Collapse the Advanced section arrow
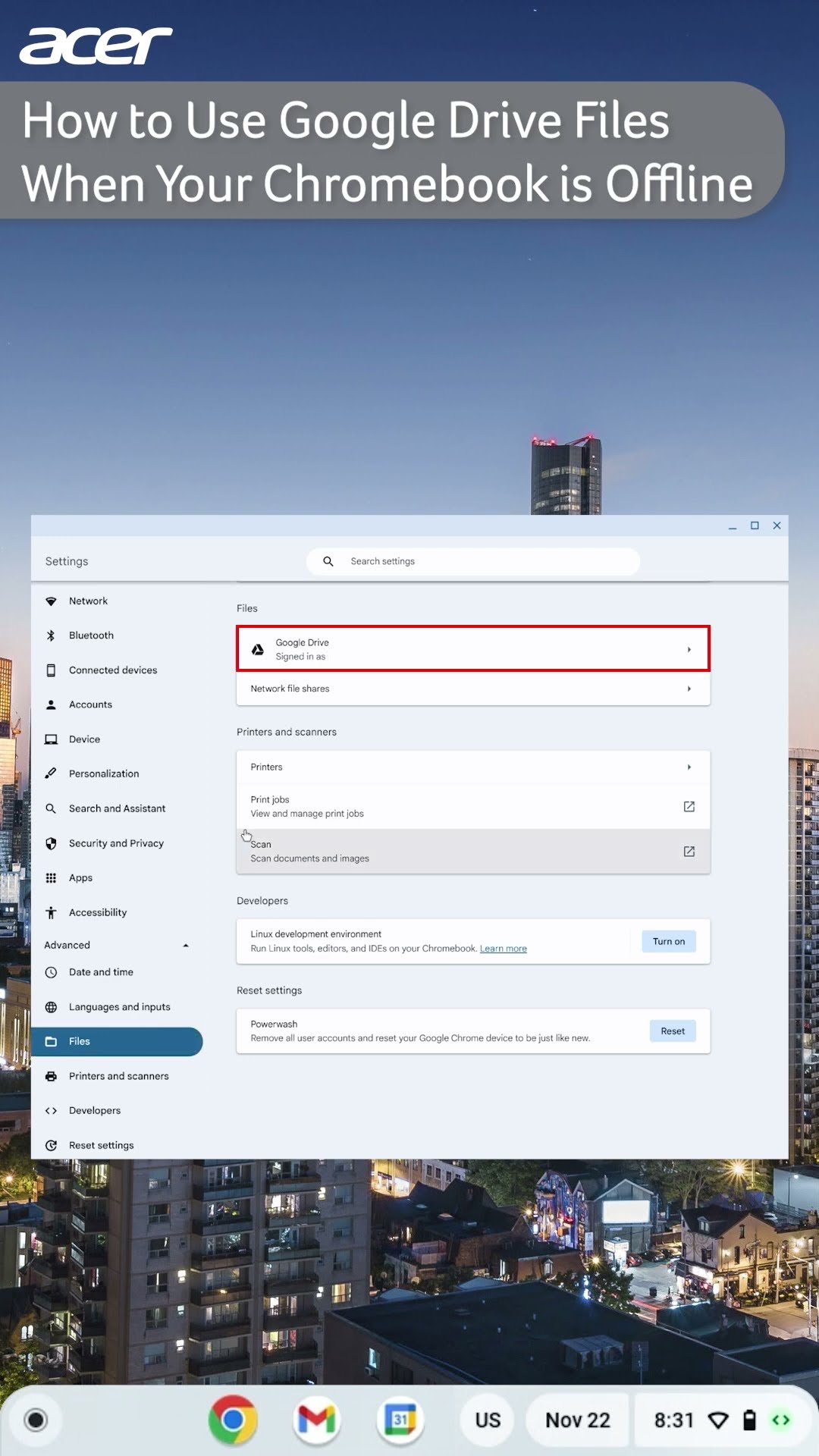 tap(186, 946)
